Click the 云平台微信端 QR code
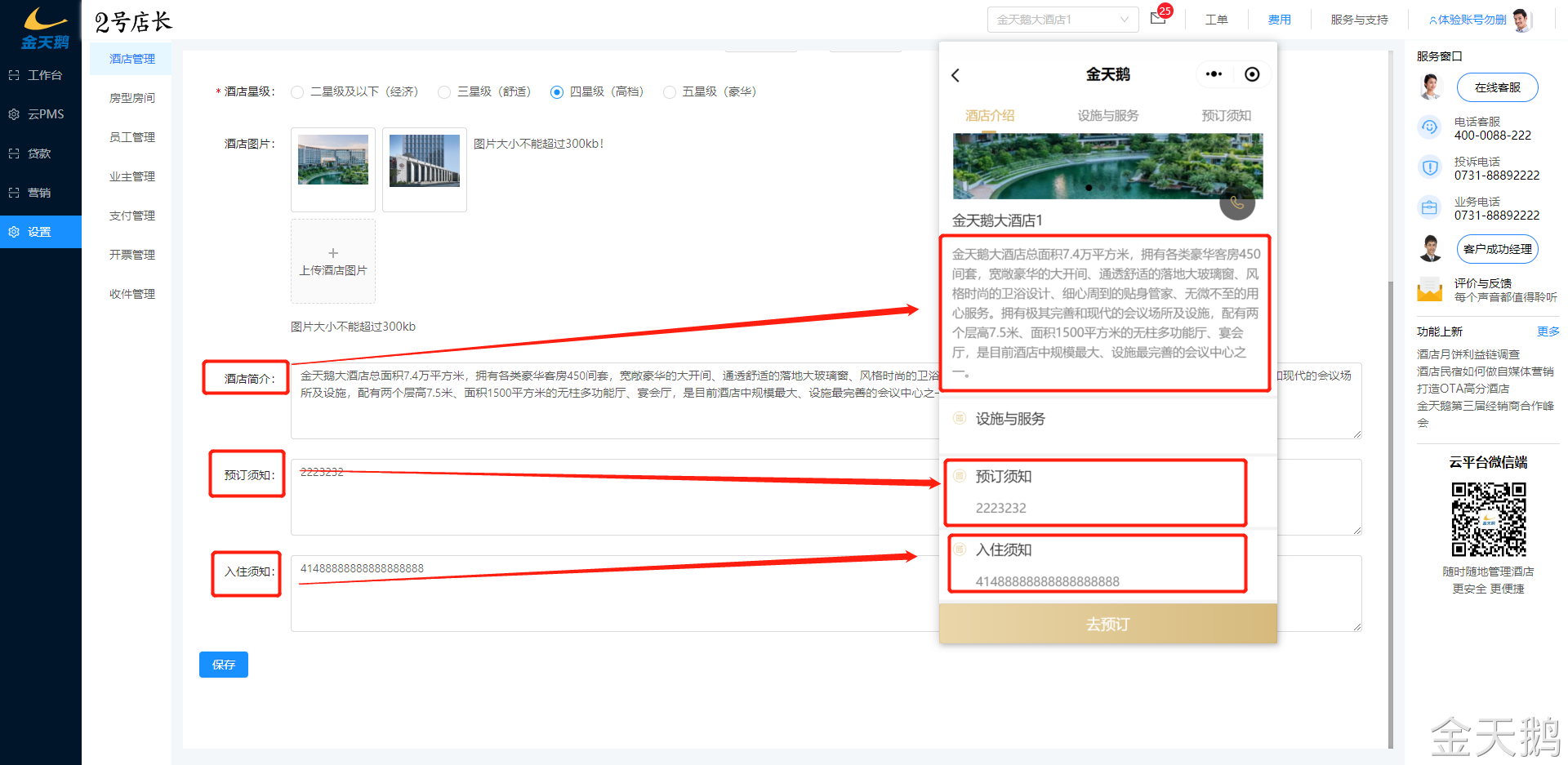1568x765 pixels. tap(1488, 519)
